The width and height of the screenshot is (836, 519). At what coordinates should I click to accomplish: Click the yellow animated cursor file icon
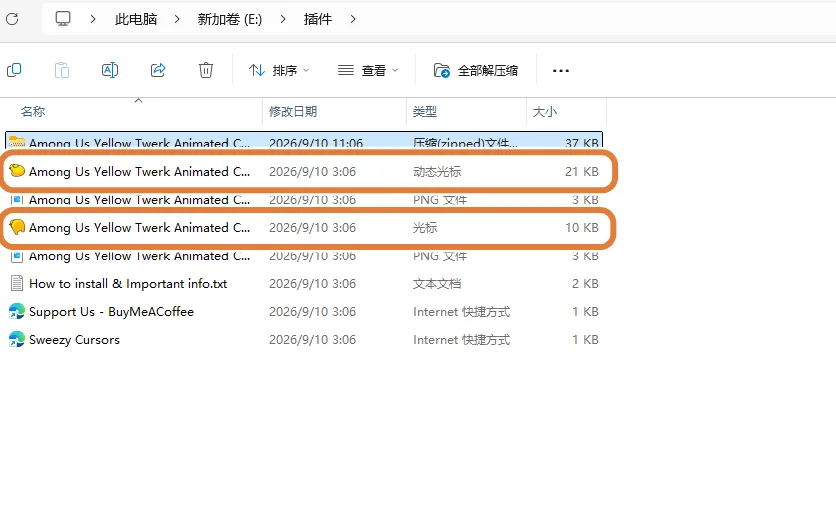(x=17, y=171)
